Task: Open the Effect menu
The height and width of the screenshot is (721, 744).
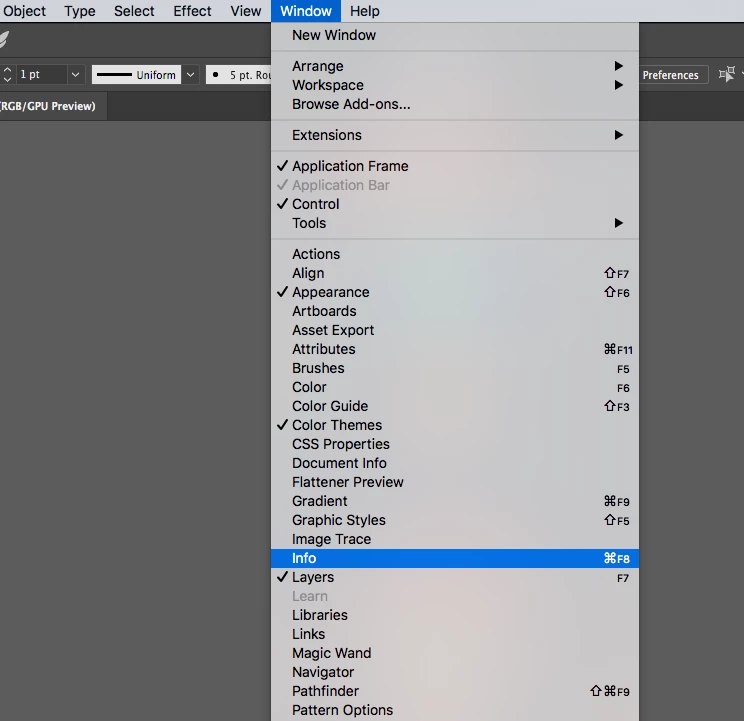Action: coord(192,11)
